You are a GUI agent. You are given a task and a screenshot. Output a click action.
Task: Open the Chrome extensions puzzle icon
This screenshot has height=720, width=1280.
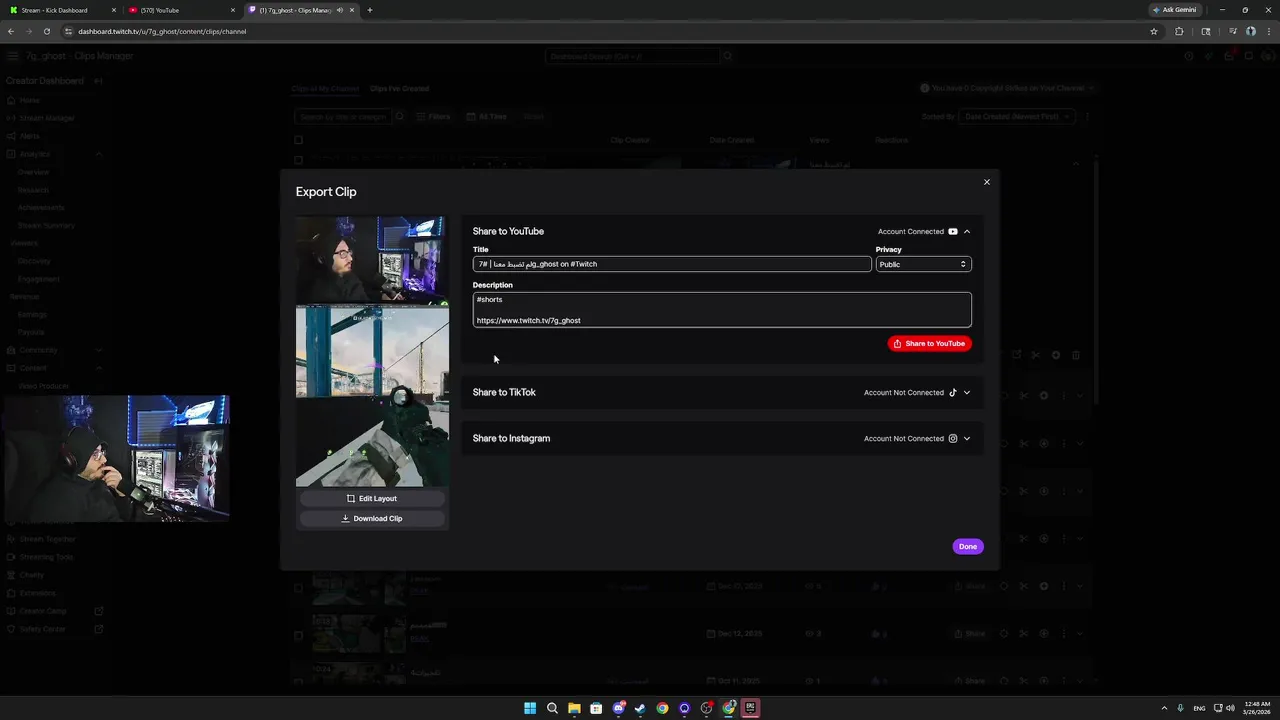(x=1179, y=31)
